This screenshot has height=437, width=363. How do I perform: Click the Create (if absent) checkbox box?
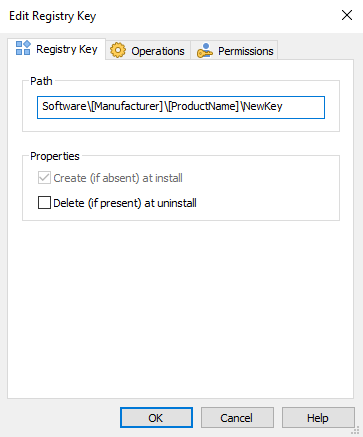(x=44, y=178)
